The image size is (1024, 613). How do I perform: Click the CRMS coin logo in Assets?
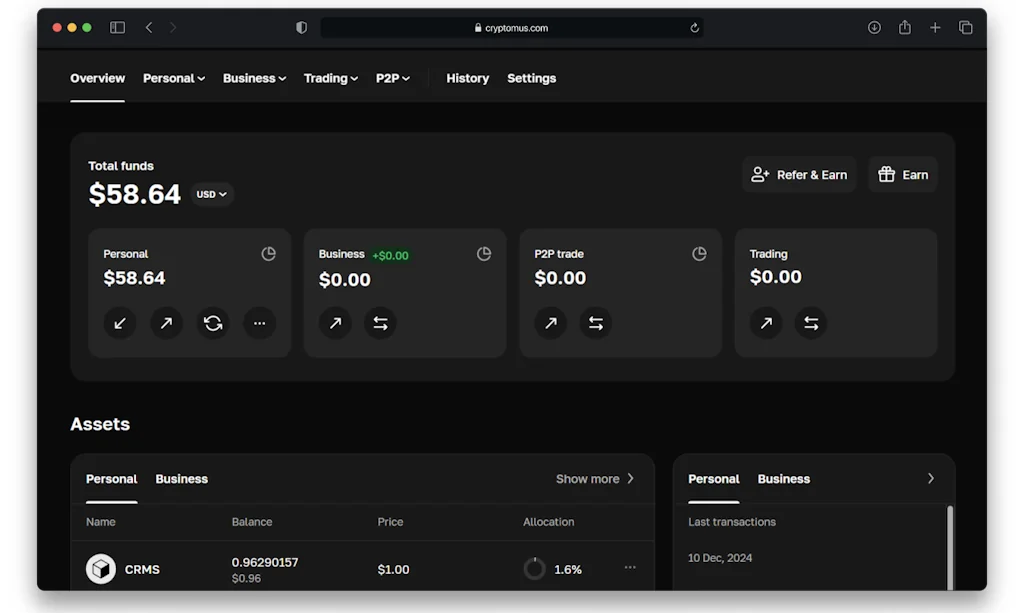coord(101,568)
